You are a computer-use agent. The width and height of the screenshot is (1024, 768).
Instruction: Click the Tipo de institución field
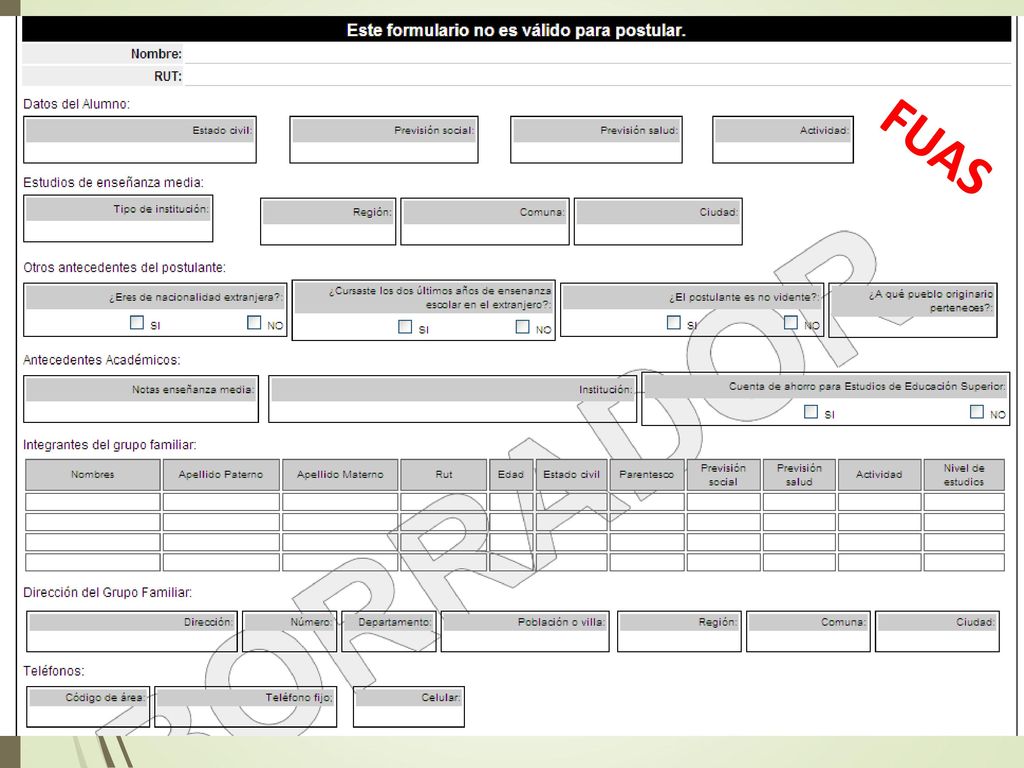[118, 219]
